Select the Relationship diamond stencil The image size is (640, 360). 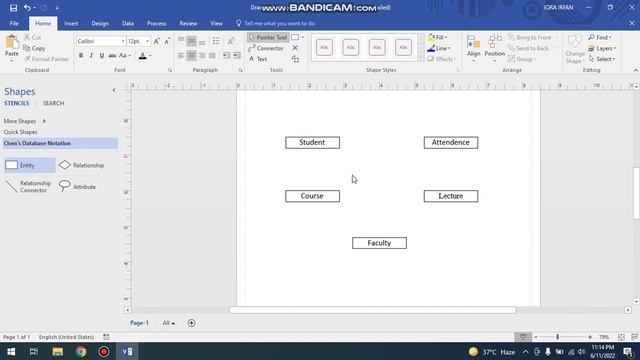coord(81,165)
